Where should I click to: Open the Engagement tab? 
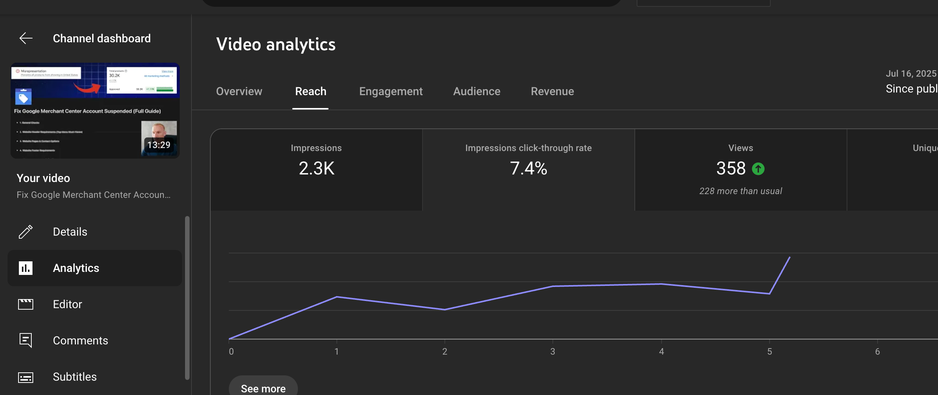391,92
